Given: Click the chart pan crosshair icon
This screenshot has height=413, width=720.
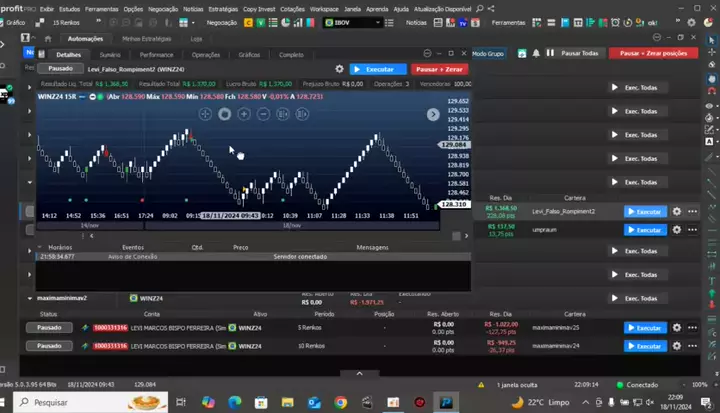Looking at the screenshot, I should coord(205,114).
